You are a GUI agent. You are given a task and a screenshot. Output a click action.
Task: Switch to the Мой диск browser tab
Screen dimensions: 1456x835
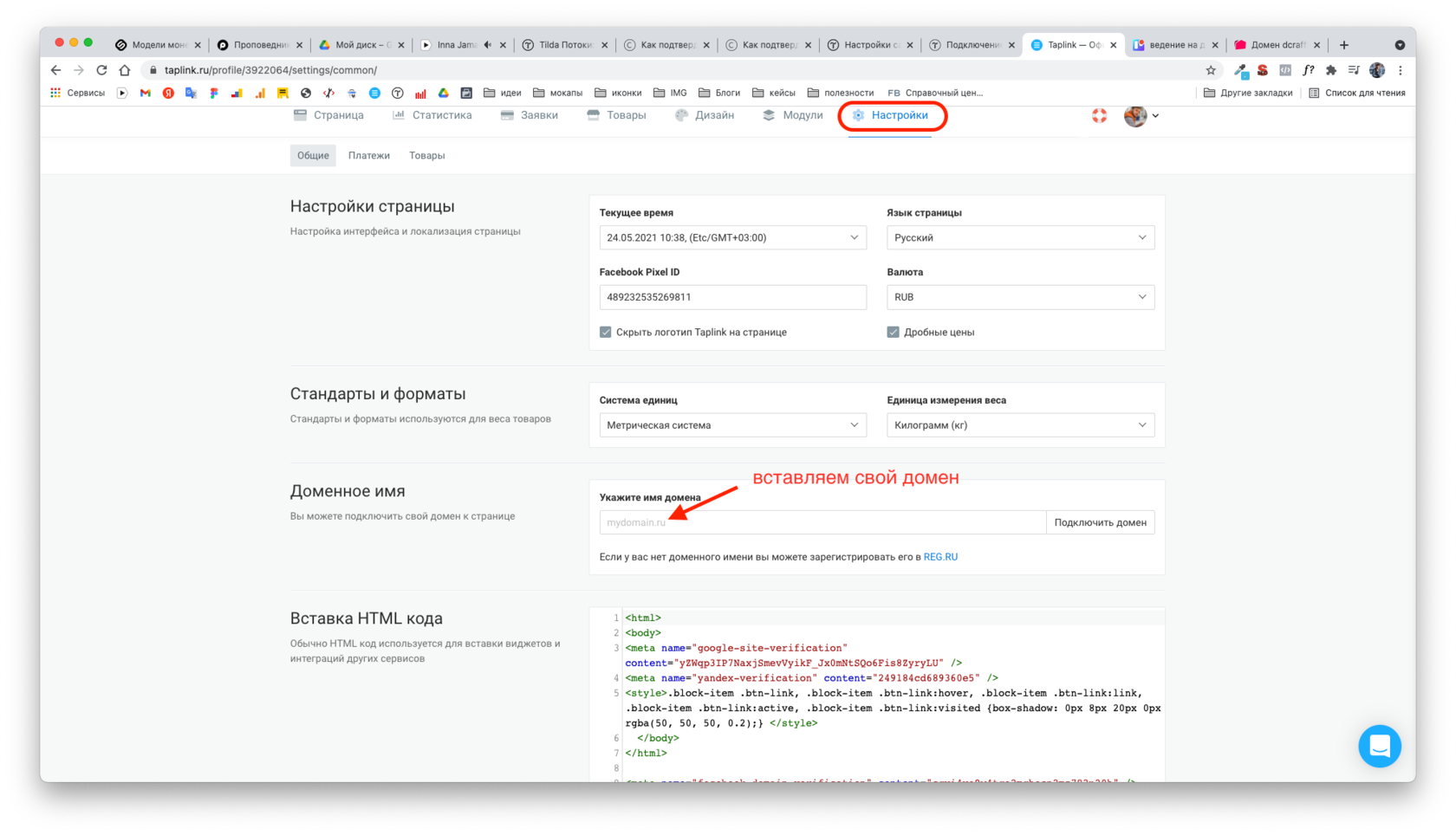[362, 45]
